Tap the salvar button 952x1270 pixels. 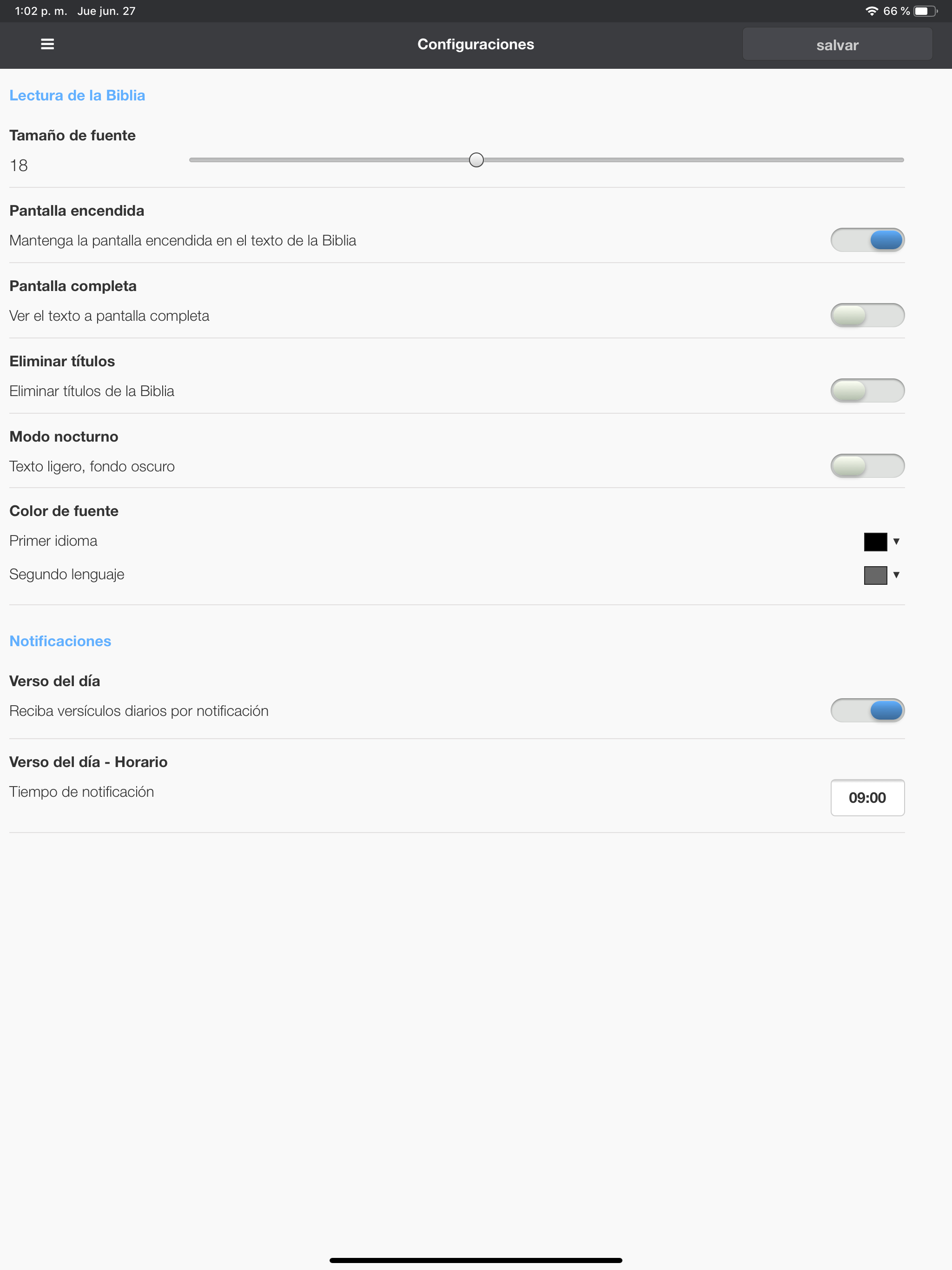837,44
